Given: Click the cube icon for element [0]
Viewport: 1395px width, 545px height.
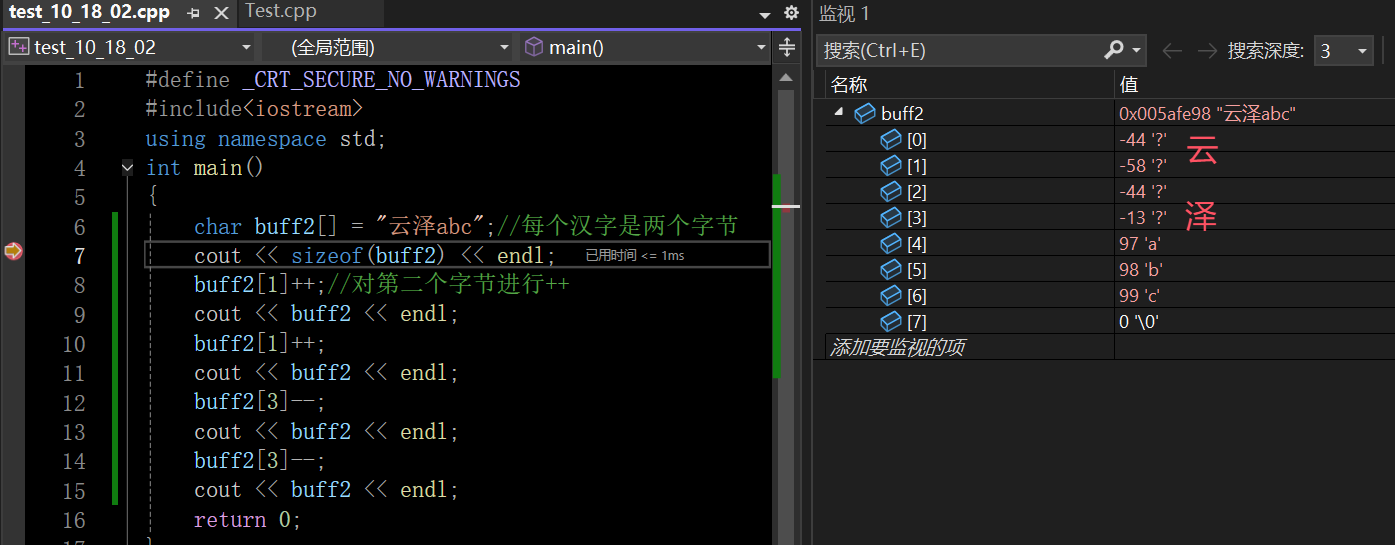Looking at the screenshot, I should click(890, 140).
